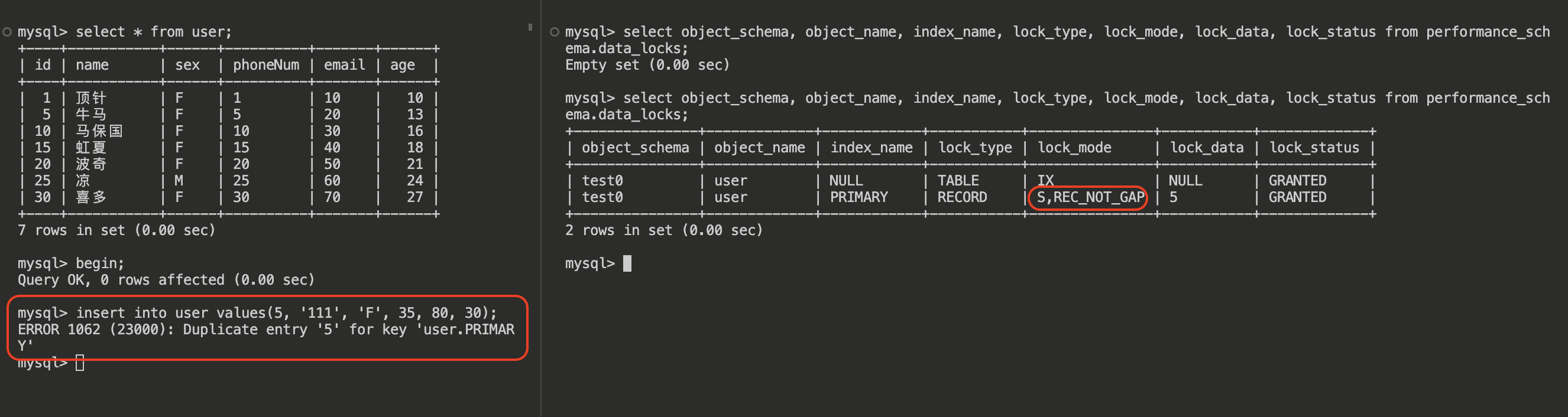Click the circled S,REC_NOT_GAP lock mode value
Viewport: 1568px width, 417px height.
(1089, 197)
